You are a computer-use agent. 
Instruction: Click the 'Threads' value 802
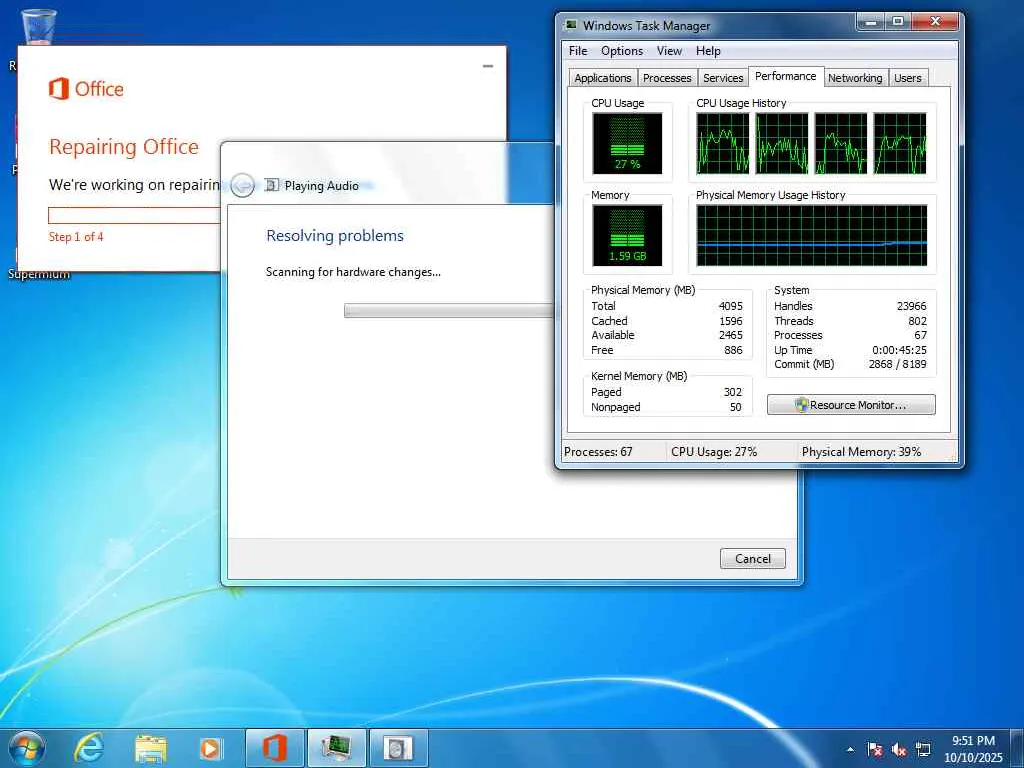coord(918,321)
